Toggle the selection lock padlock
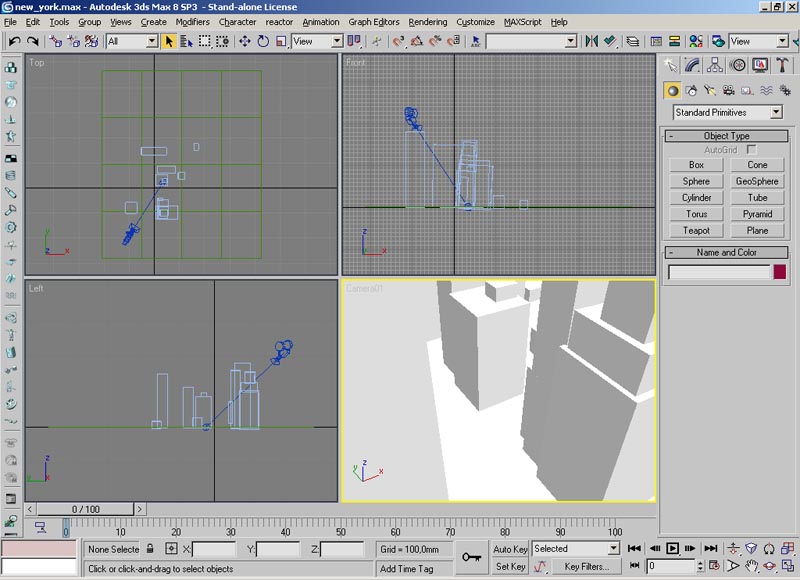The height and width of the screenshot is (580, 800). [150, 549]
